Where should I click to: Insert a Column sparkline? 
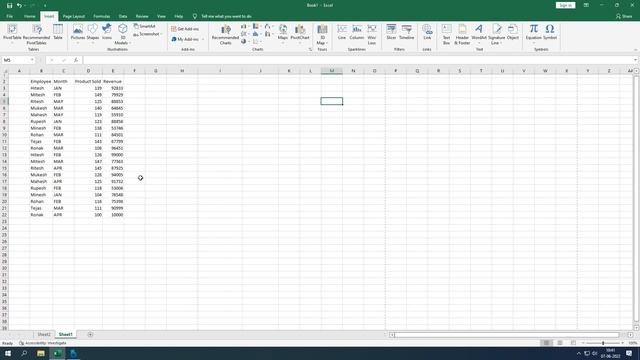(x=357, y=32)
